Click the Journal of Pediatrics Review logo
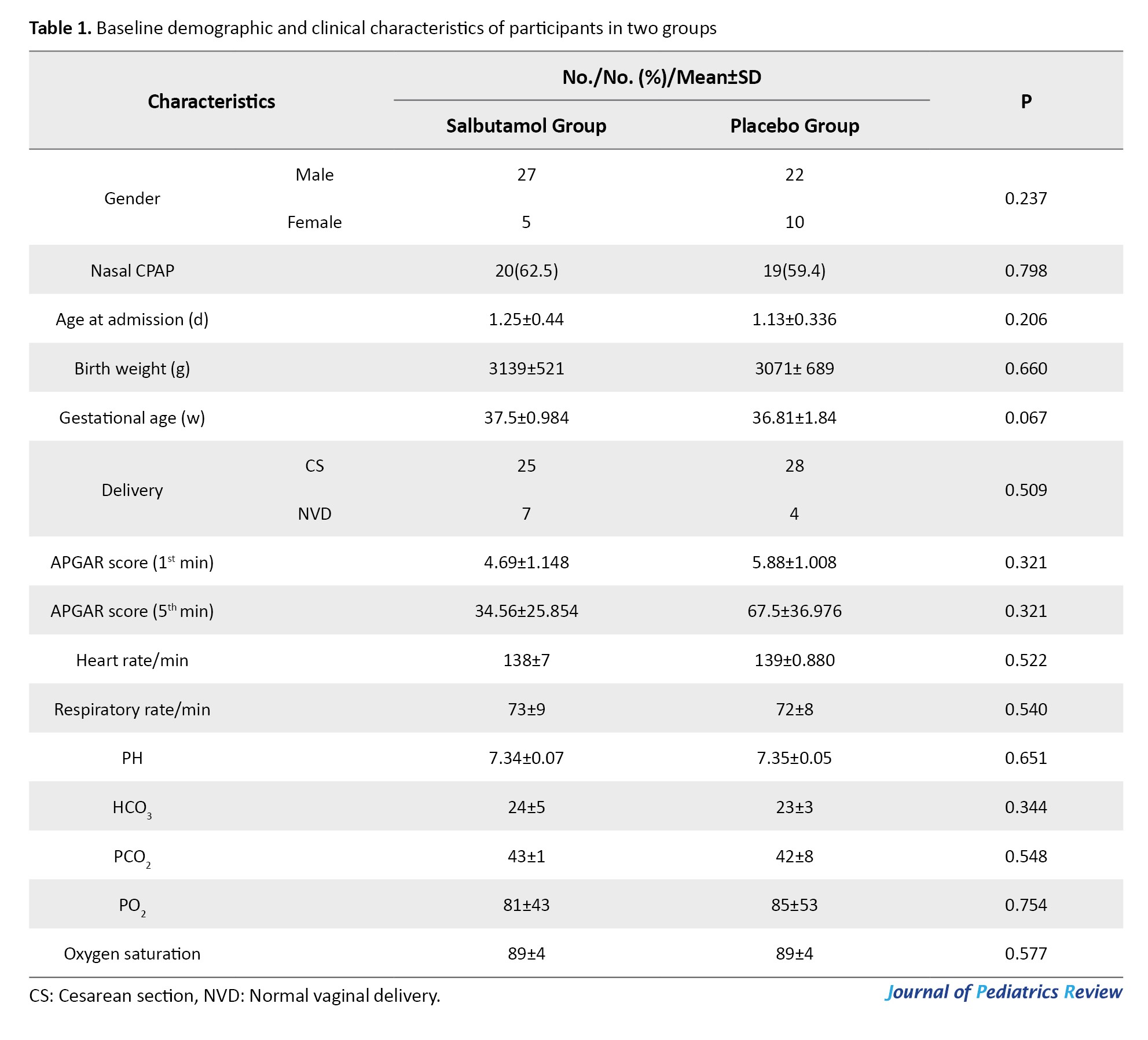This screenshot has height=1040, width=1148. (1003, 992)
